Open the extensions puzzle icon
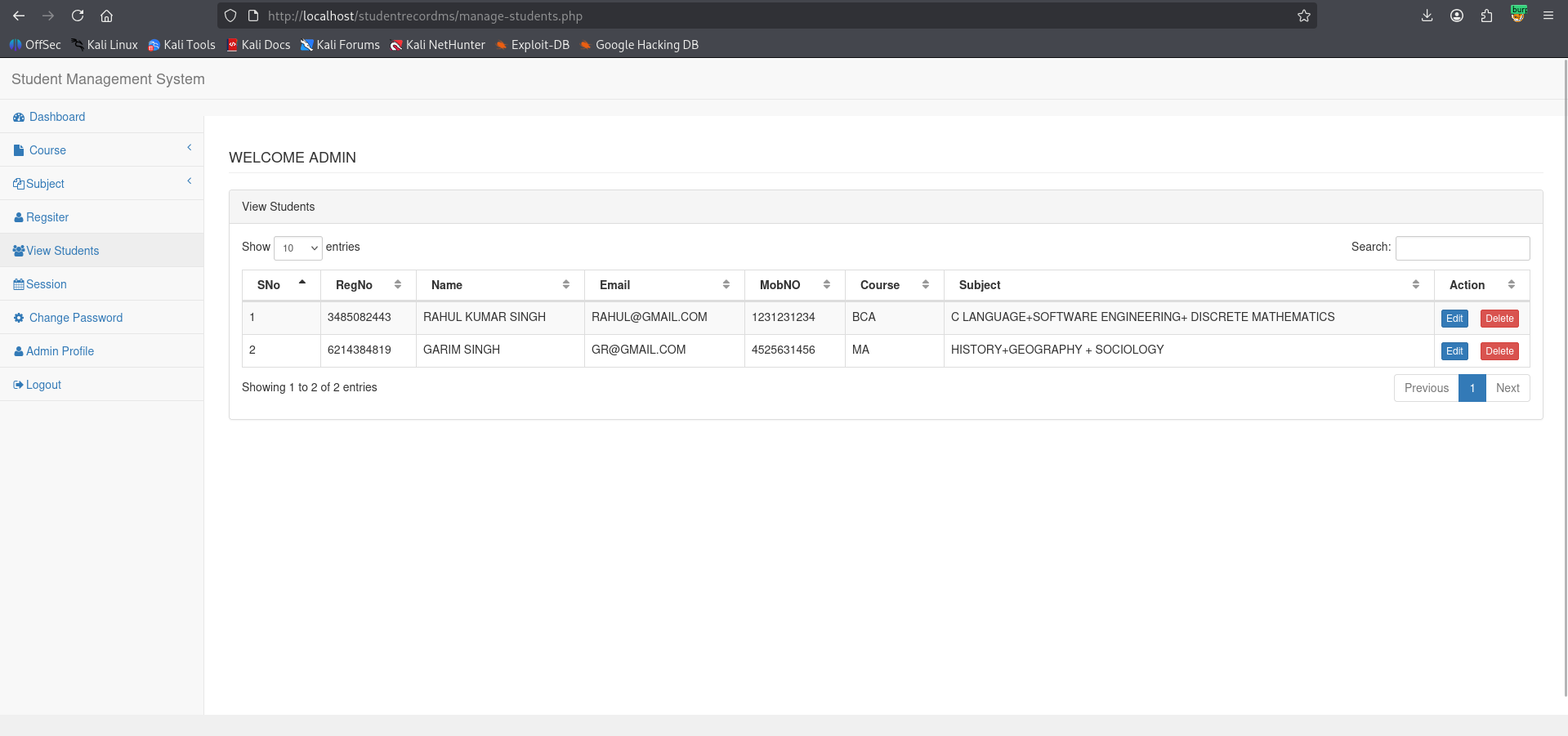Image resolution: width=1568 pixels, height=736 pixels. [x=1486, y=16]
